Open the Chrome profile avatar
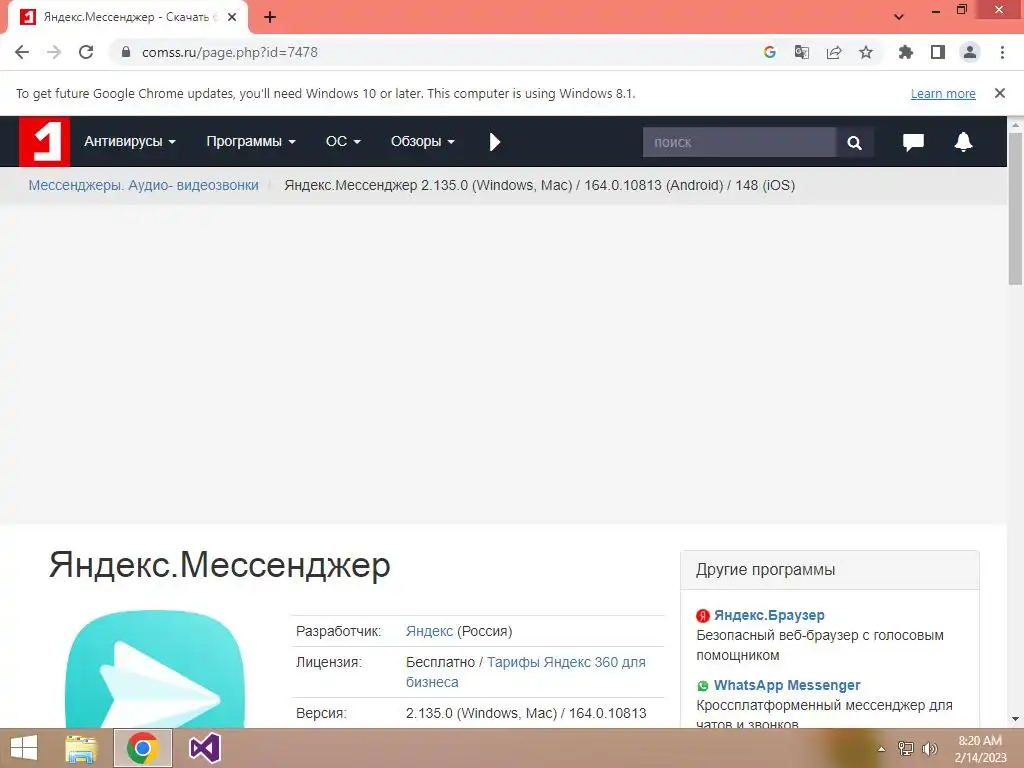This screenshot has height=768, width=1024. pos(970,52)
